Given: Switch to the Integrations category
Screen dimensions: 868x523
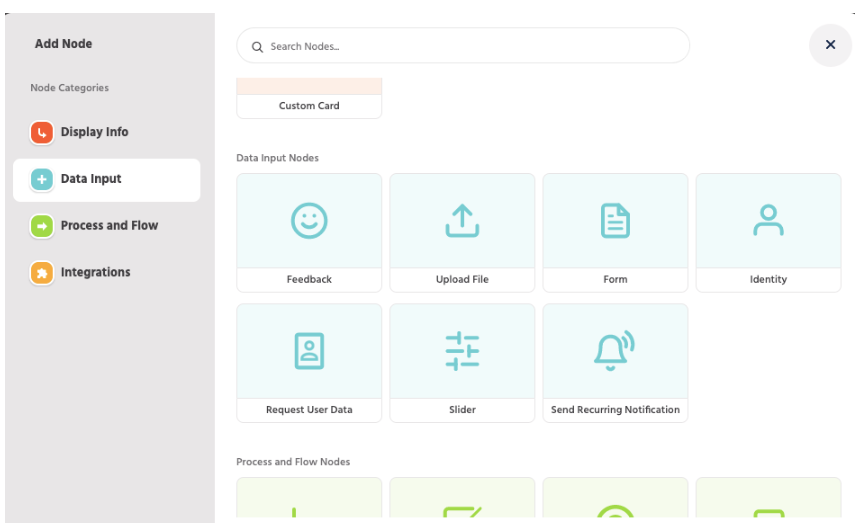Looking at the screenshot, I should tap(95, 272).
